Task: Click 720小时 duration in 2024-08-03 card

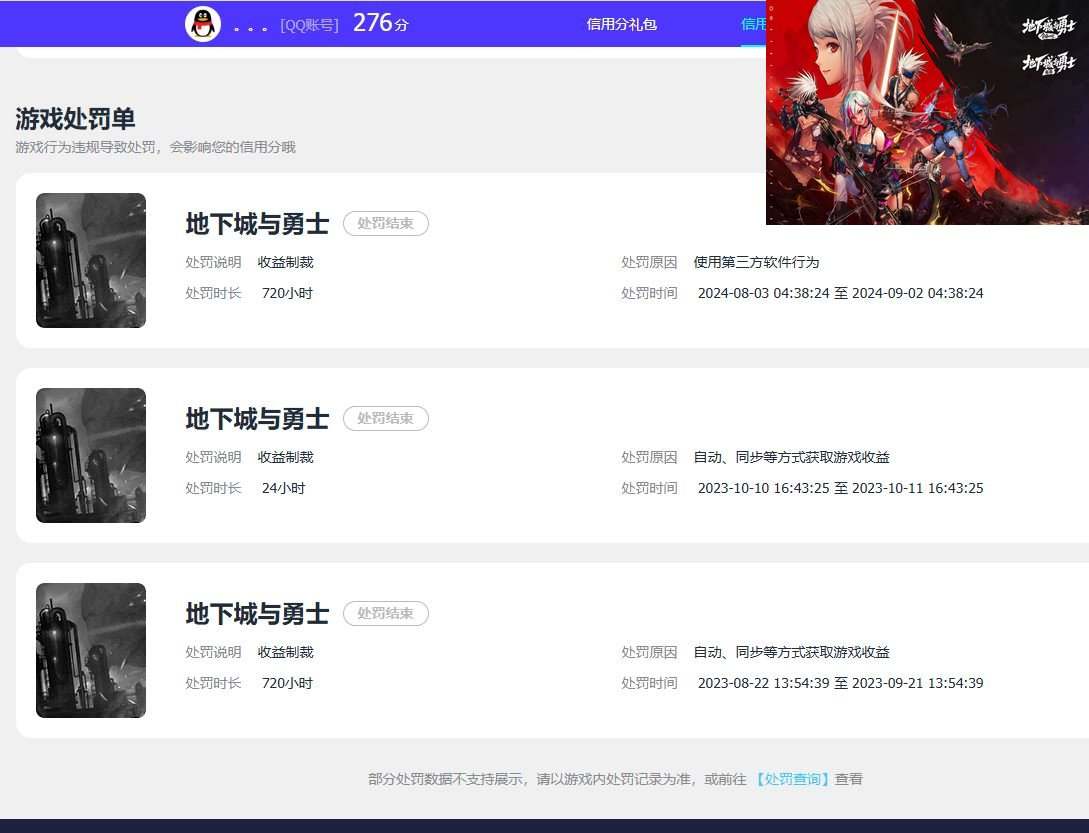Action: 287,293
